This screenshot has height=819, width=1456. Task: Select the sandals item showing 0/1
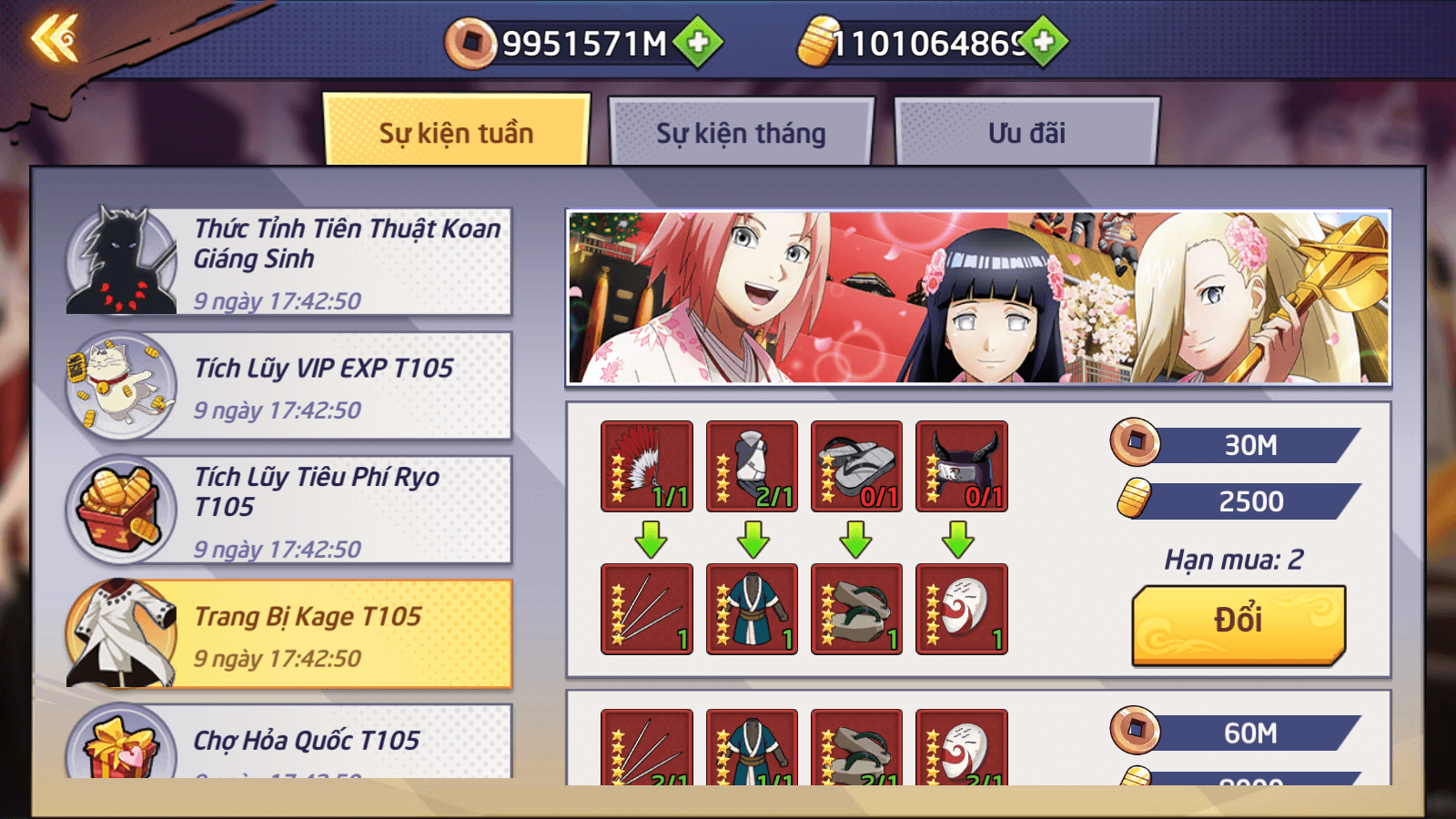tap(856, 466)
